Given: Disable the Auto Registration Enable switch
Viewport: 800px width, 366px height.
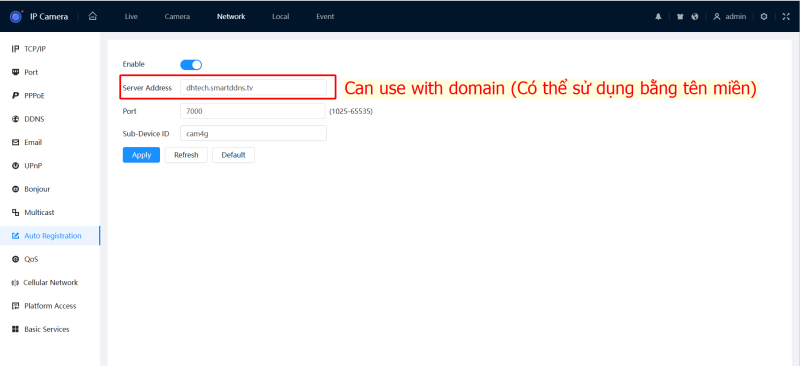Looking at the screenshot, I should pos(191,65).
